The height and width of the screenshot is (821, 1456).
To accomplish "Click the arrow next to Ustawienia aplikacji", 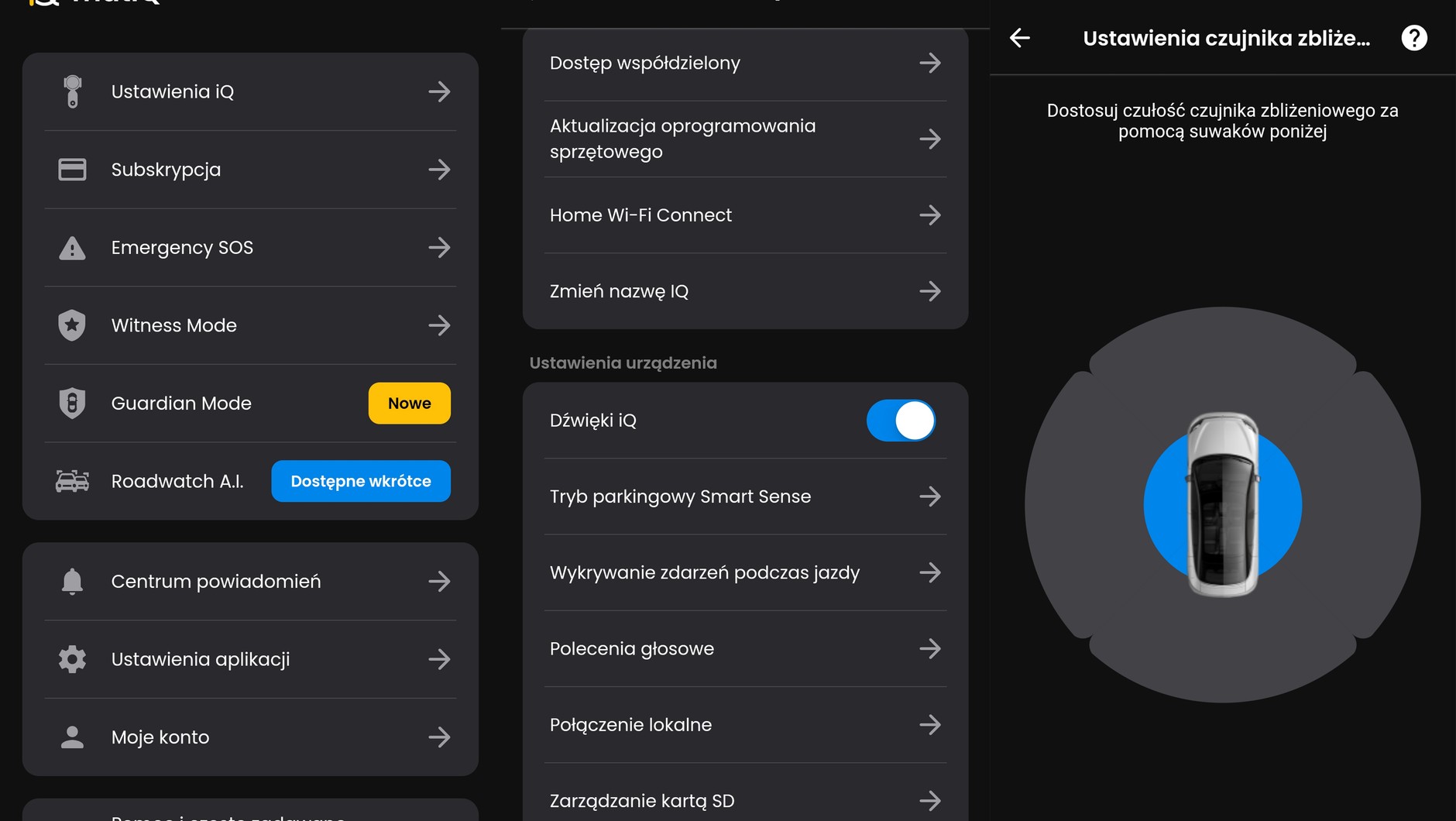I will pos(439,659).
